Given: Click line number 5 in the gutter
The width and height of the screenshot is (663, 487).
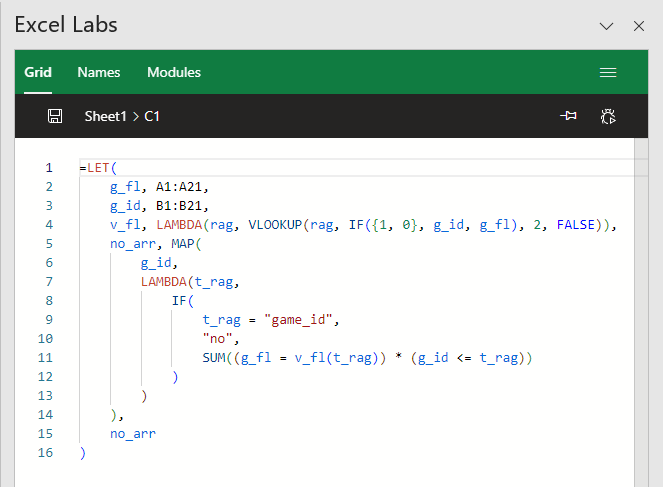Looking at the screenshot, I should coord(49,244).
